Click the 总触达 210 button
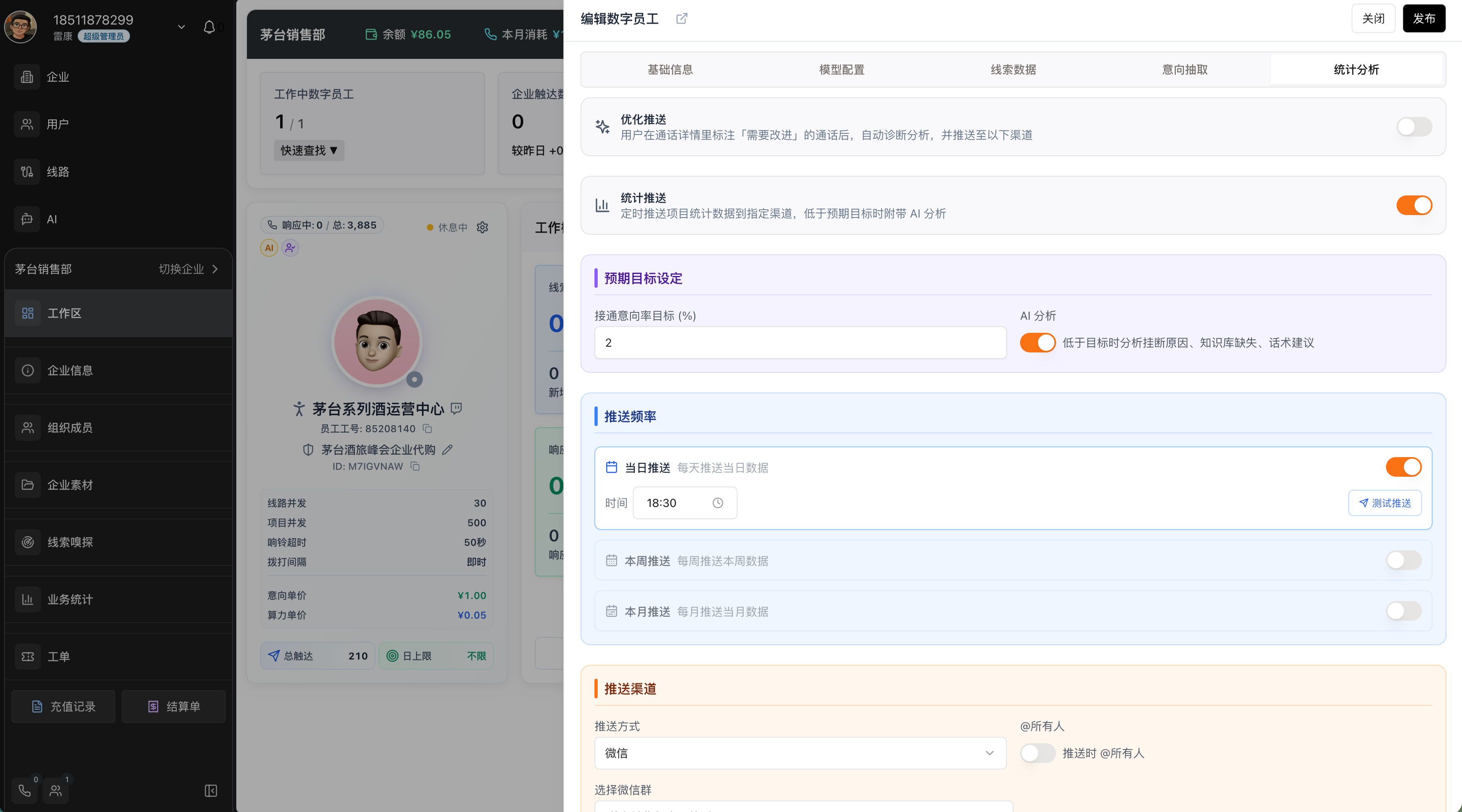The height and width of the screenshot is (812, 1462). [317, 656]
